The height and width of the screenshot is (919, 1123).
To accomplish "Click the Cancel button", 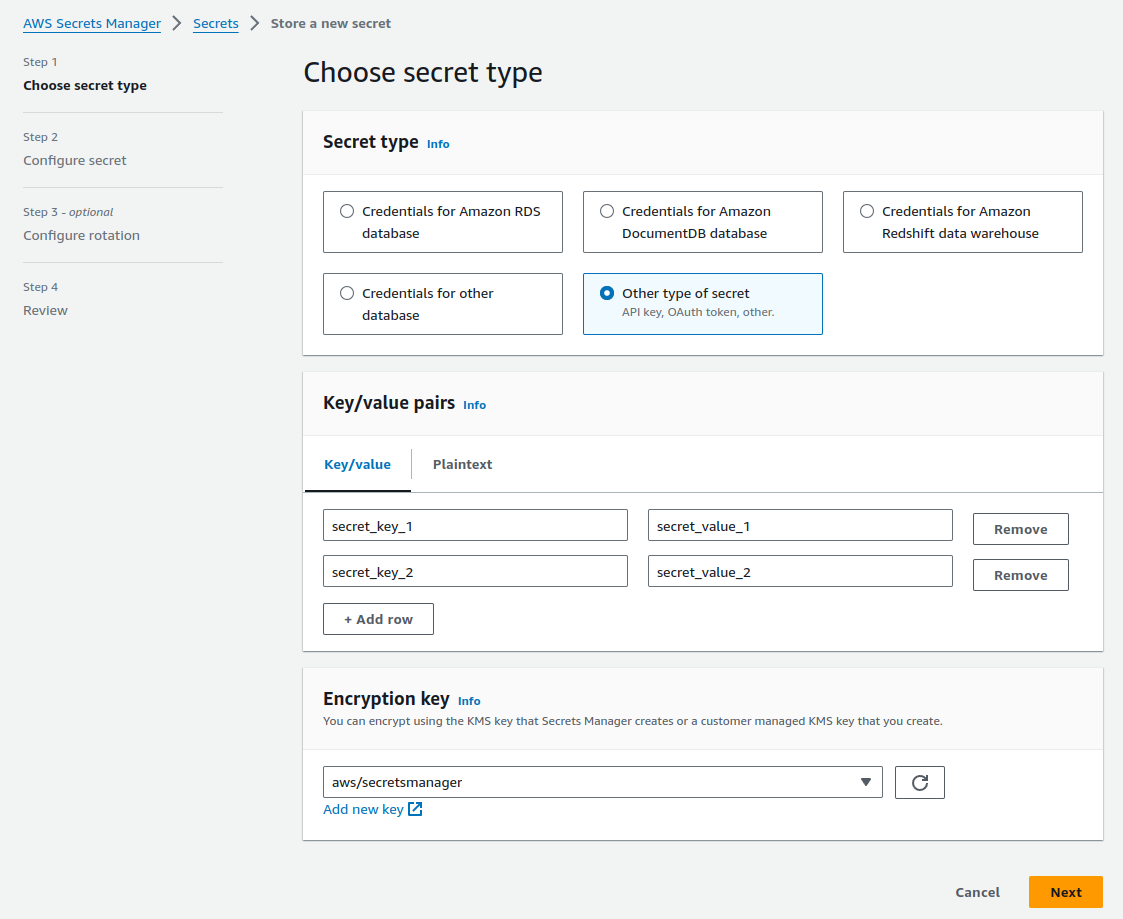I will click(x=977, y=892).
